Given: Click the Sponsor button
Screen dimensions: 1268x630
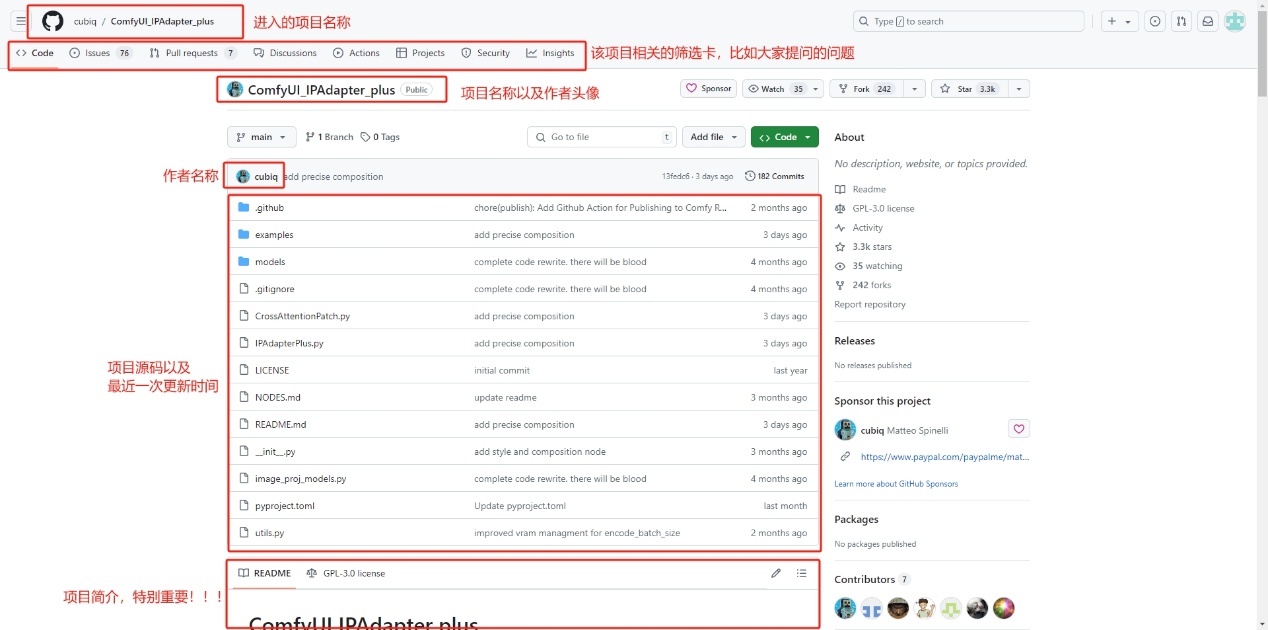Looking at the screenshot, I should [x=708, y=89].
